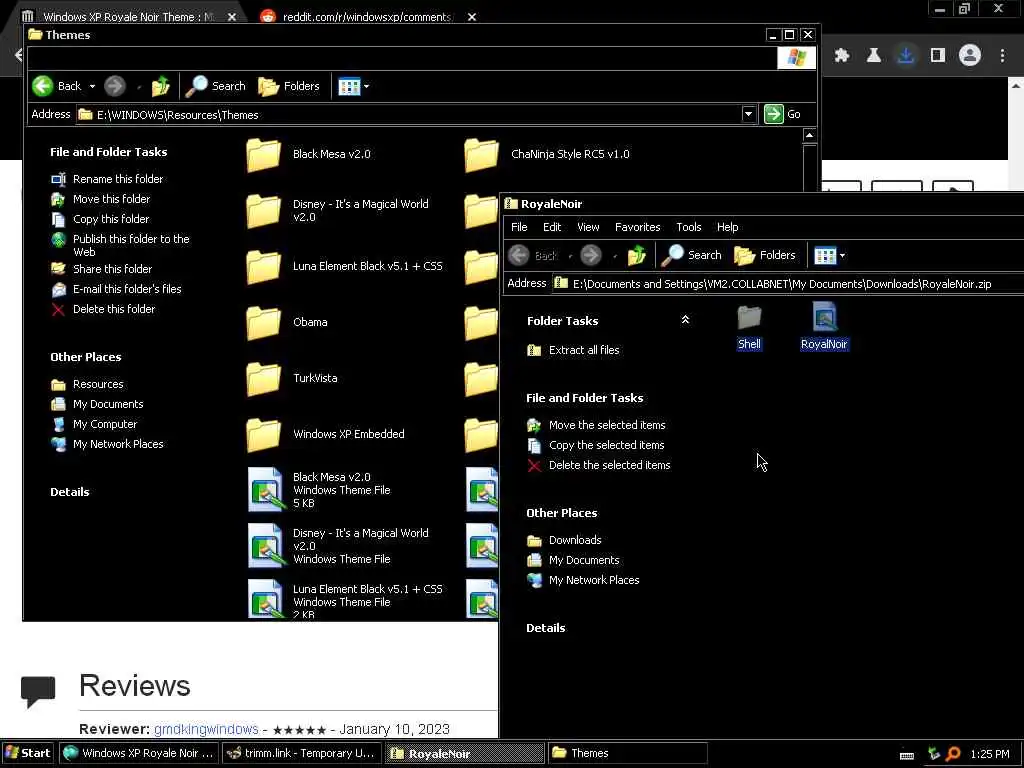Open My Network Places in RoyaleNoir window
This screenshot has height=768, width=1024.
coord(583,580)
